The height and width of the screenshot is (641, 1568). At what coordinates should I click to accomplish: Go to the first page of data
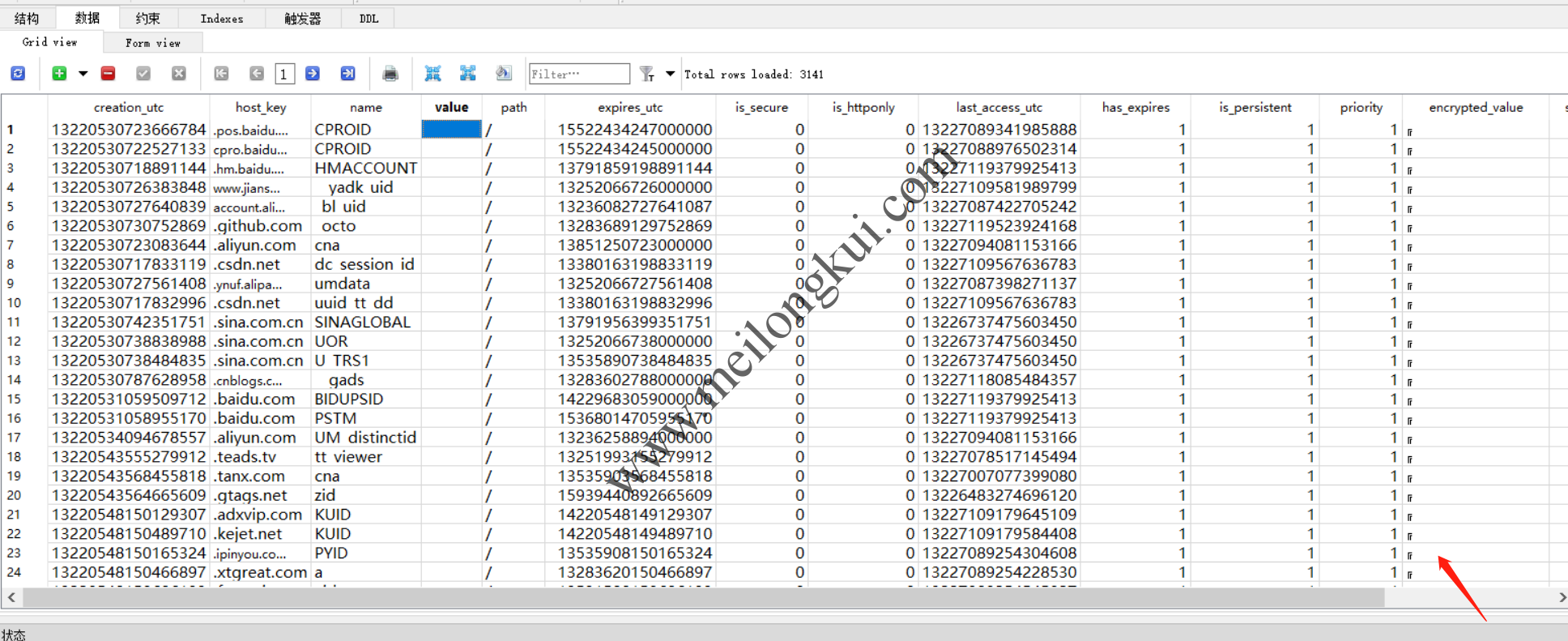(x=221, y=74)
